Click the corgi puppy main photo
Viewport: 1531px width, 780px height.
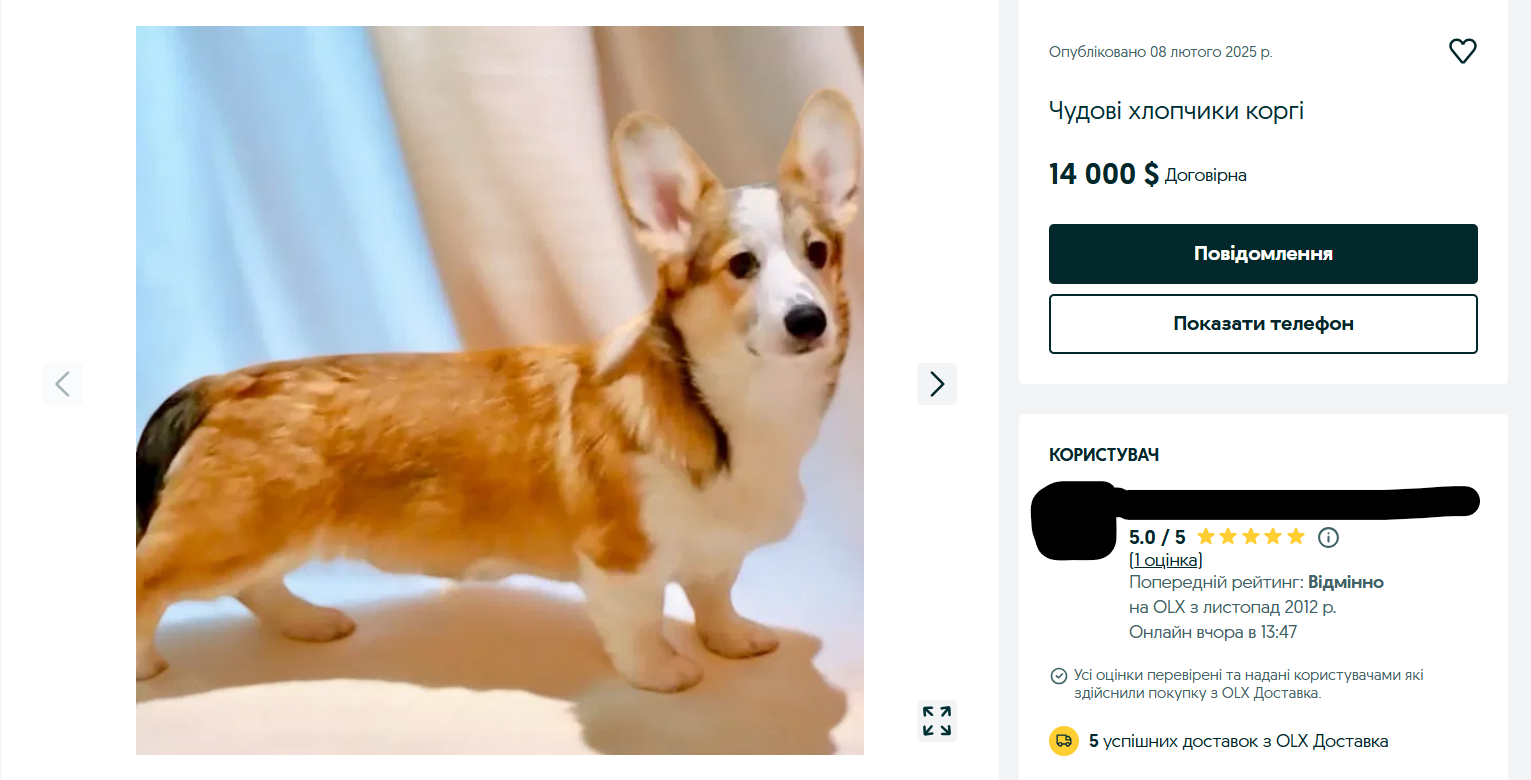tap(500, 390)
